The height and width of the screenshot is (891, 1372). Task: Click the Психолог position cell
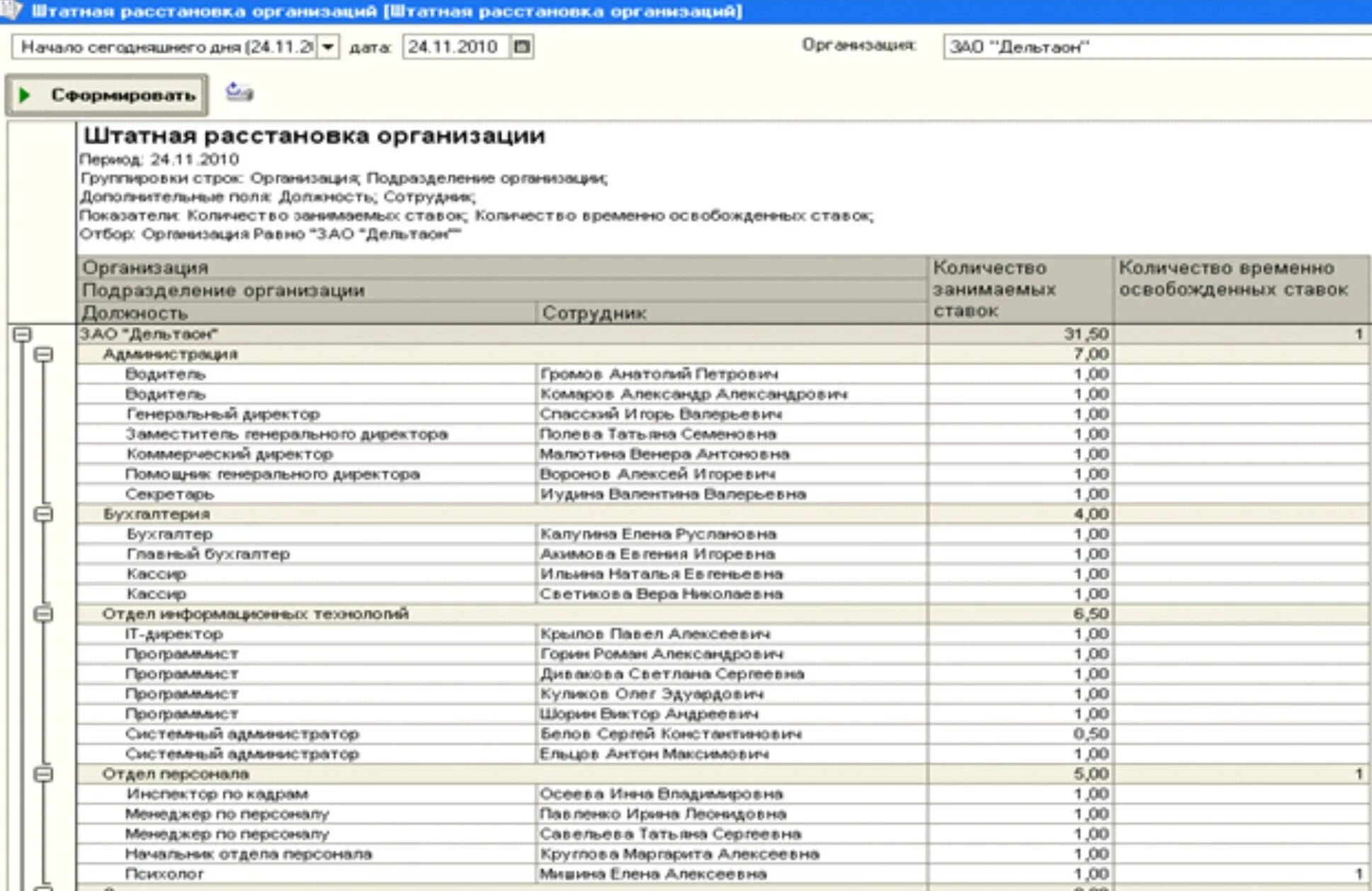point(306,873)
